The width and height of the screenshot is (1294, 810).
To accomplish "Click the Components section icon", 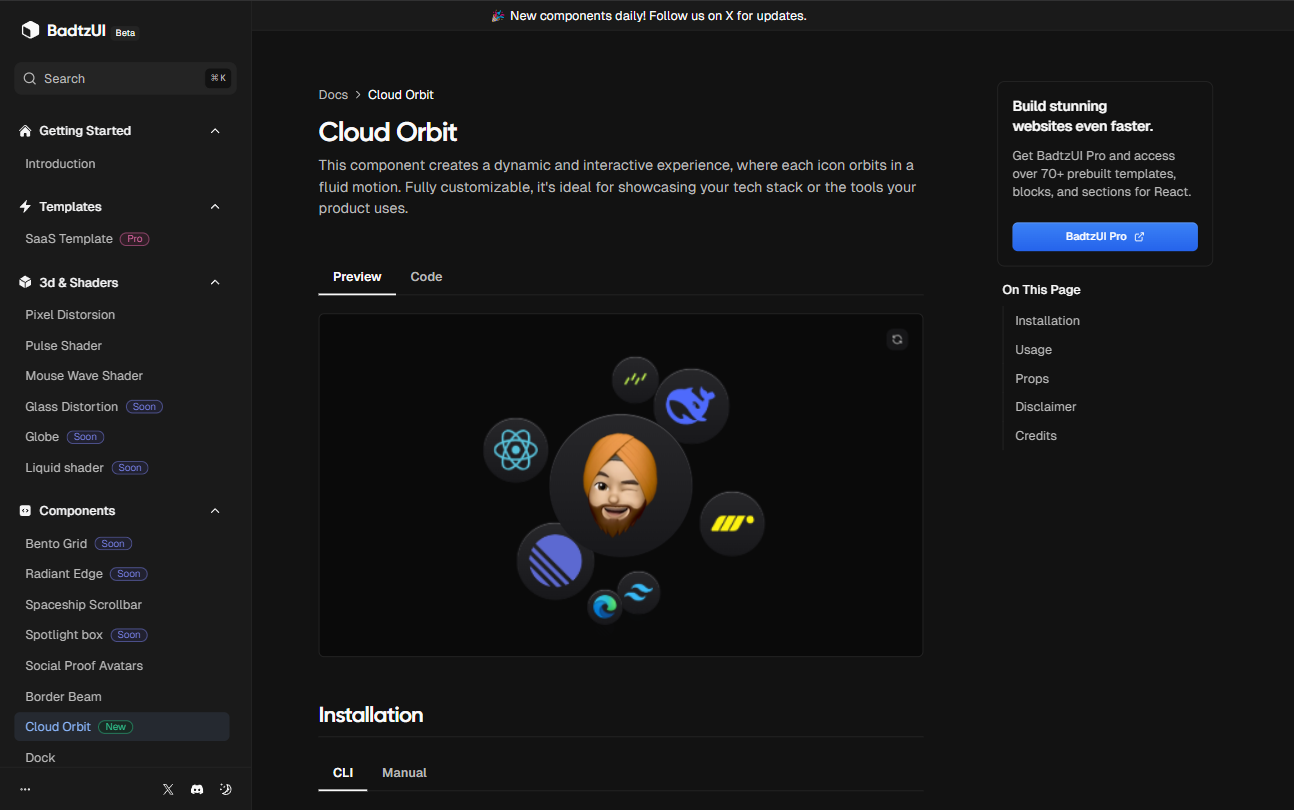I will 26,511.
